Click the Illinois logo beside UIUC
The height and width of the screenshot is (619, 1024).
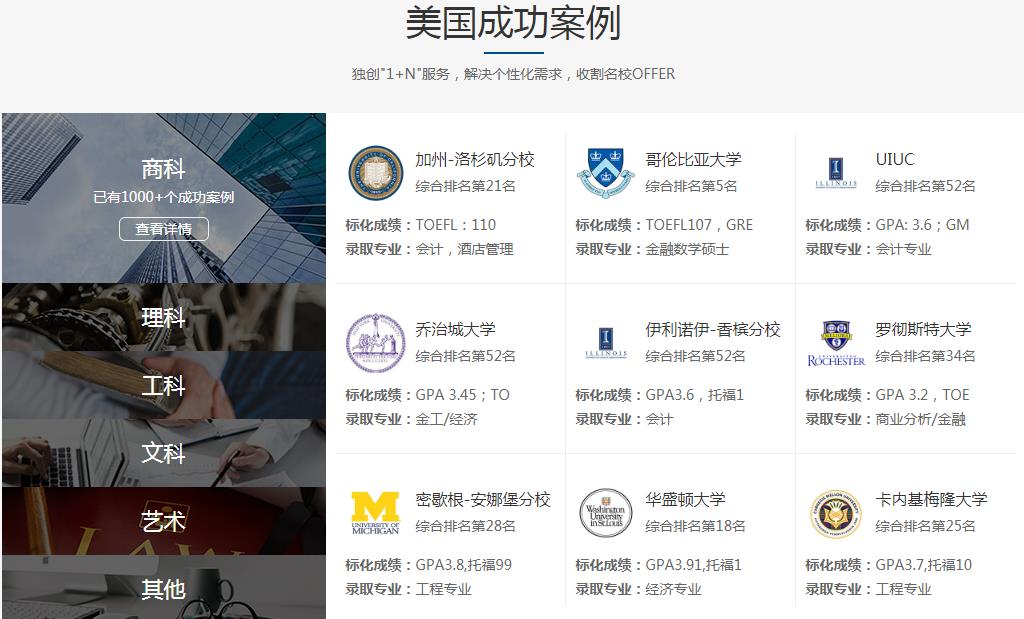click(836, 173)
